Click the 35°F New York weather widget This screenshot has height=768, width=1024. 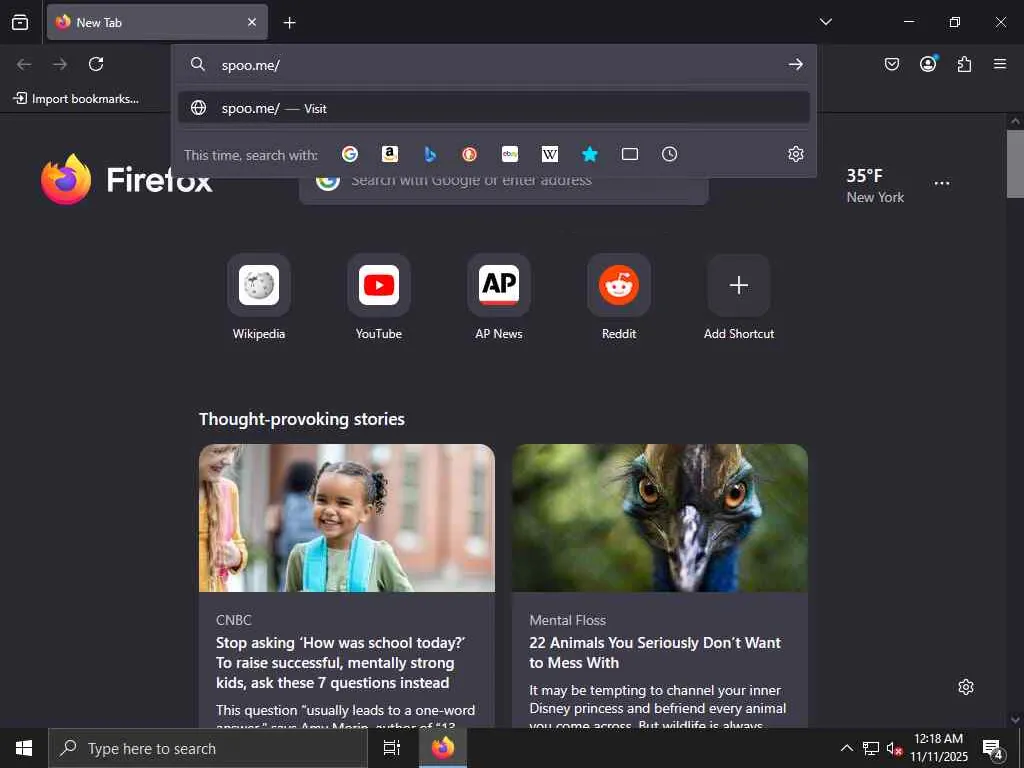[875, 185]
